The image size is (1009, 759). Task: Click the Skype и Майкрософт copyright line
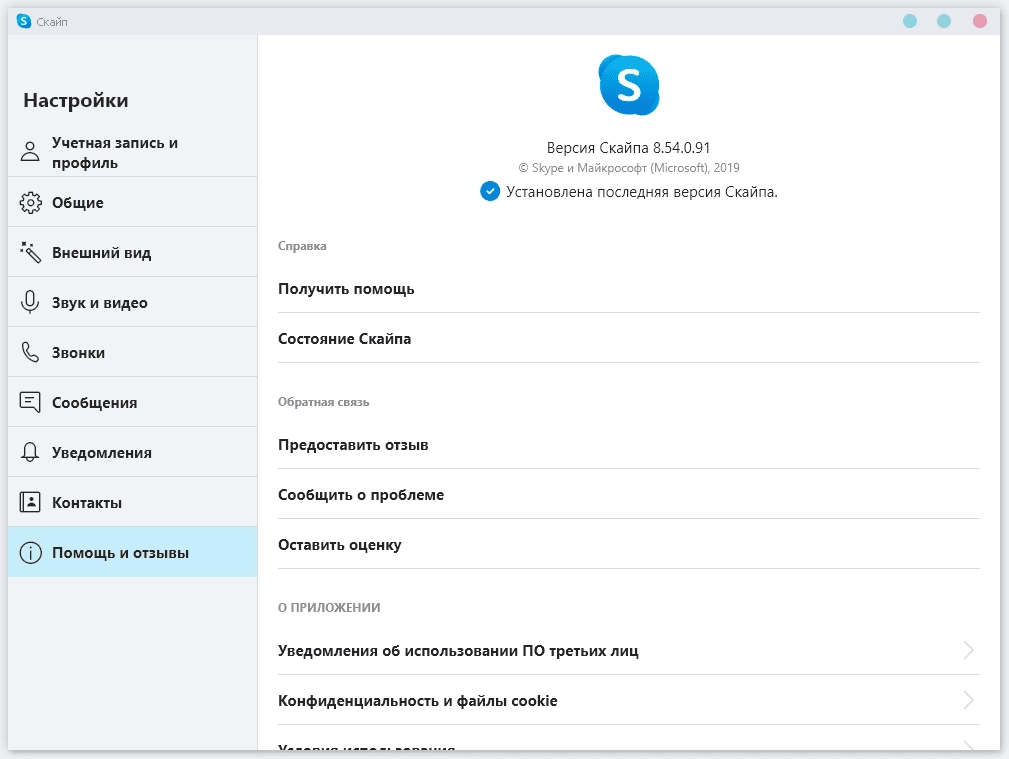point(629,168)
